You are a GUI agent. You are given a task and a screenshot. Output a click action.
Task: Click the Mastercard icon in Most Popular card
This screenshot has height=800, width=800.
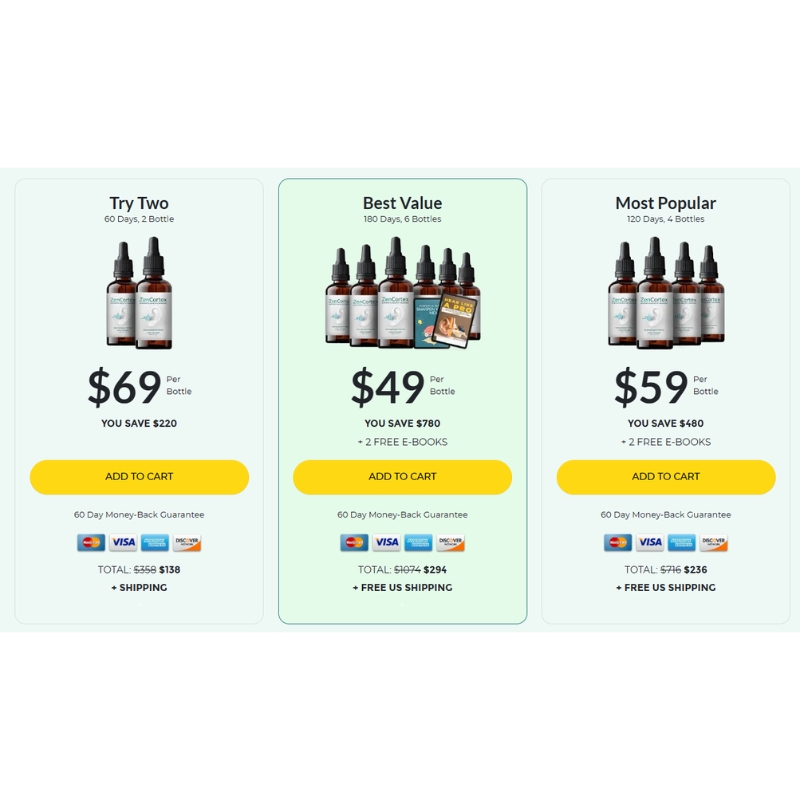coord(618,542)
